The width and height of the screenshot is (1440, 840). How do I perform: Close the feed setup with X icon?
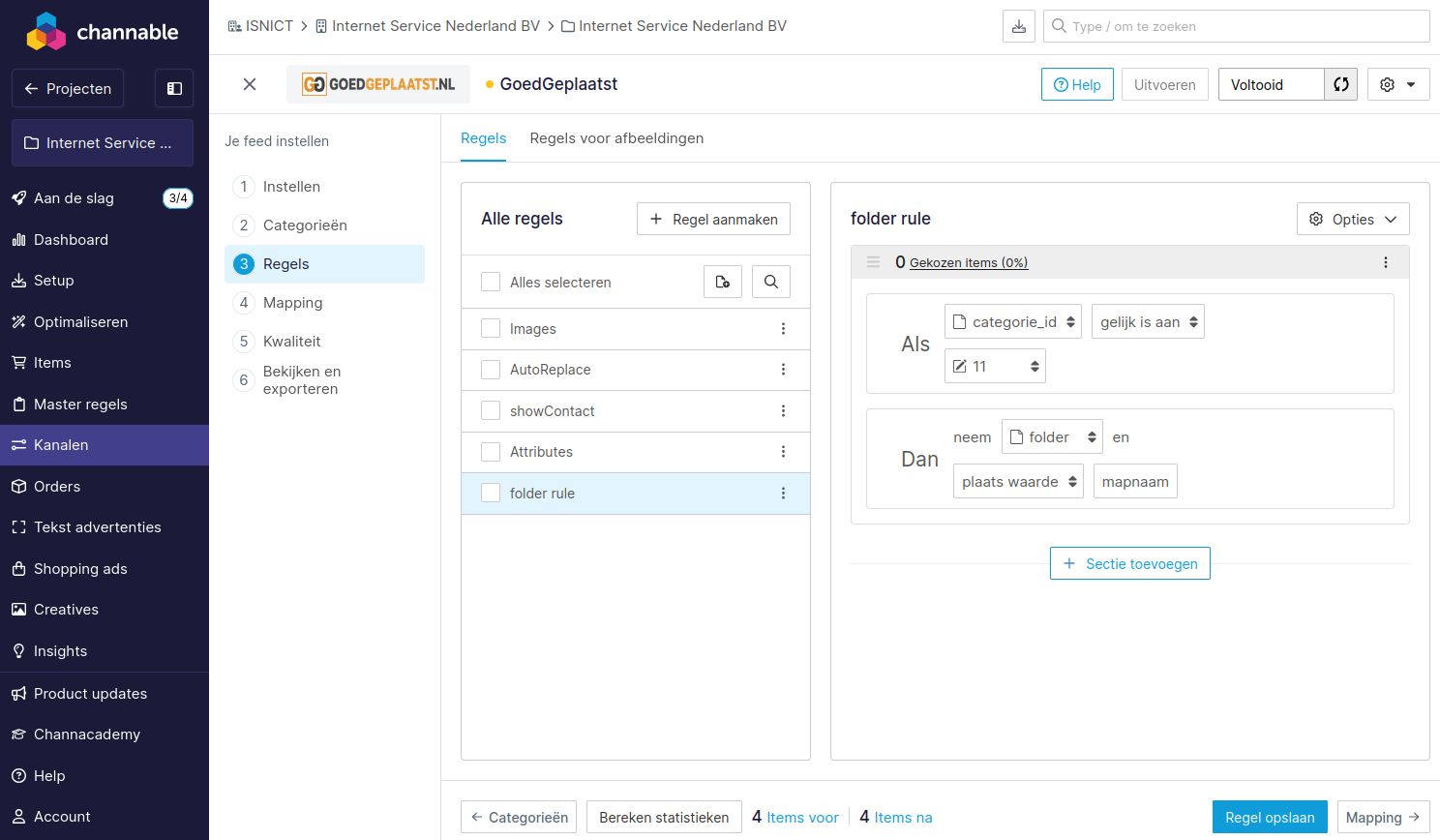(x=250, y=84)
